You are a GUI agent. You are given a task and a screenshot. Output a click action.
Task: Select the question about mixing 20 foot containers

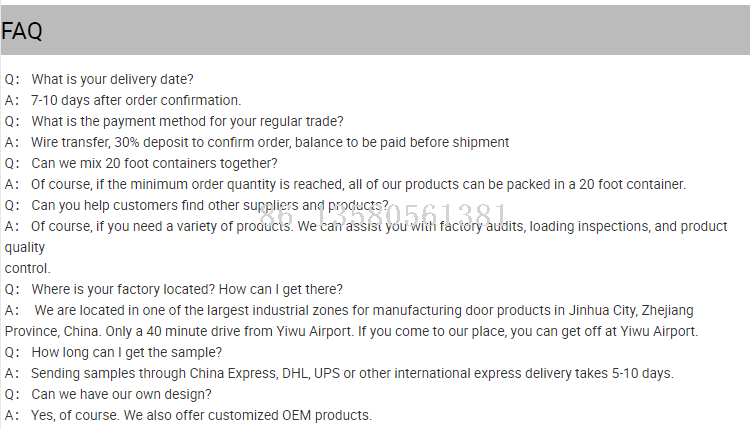pyautogui.click(x=154, y=163)
